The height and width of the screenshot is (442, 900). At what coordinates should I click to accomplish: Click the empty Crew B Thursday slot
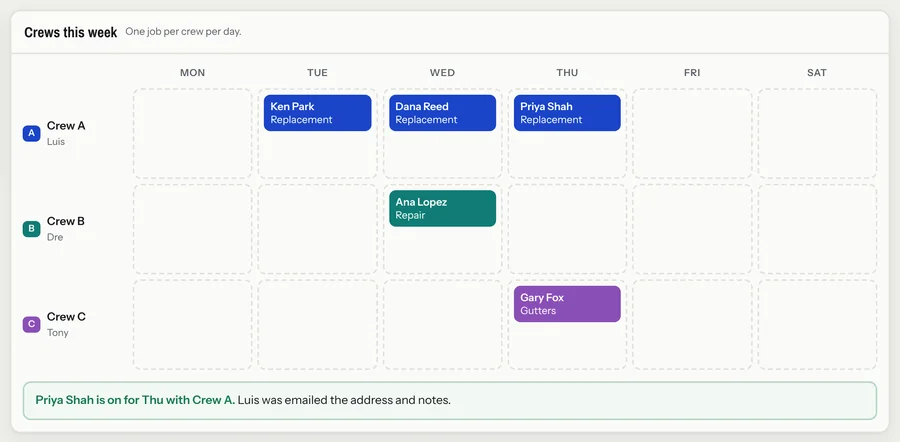(x=567, y=229)
